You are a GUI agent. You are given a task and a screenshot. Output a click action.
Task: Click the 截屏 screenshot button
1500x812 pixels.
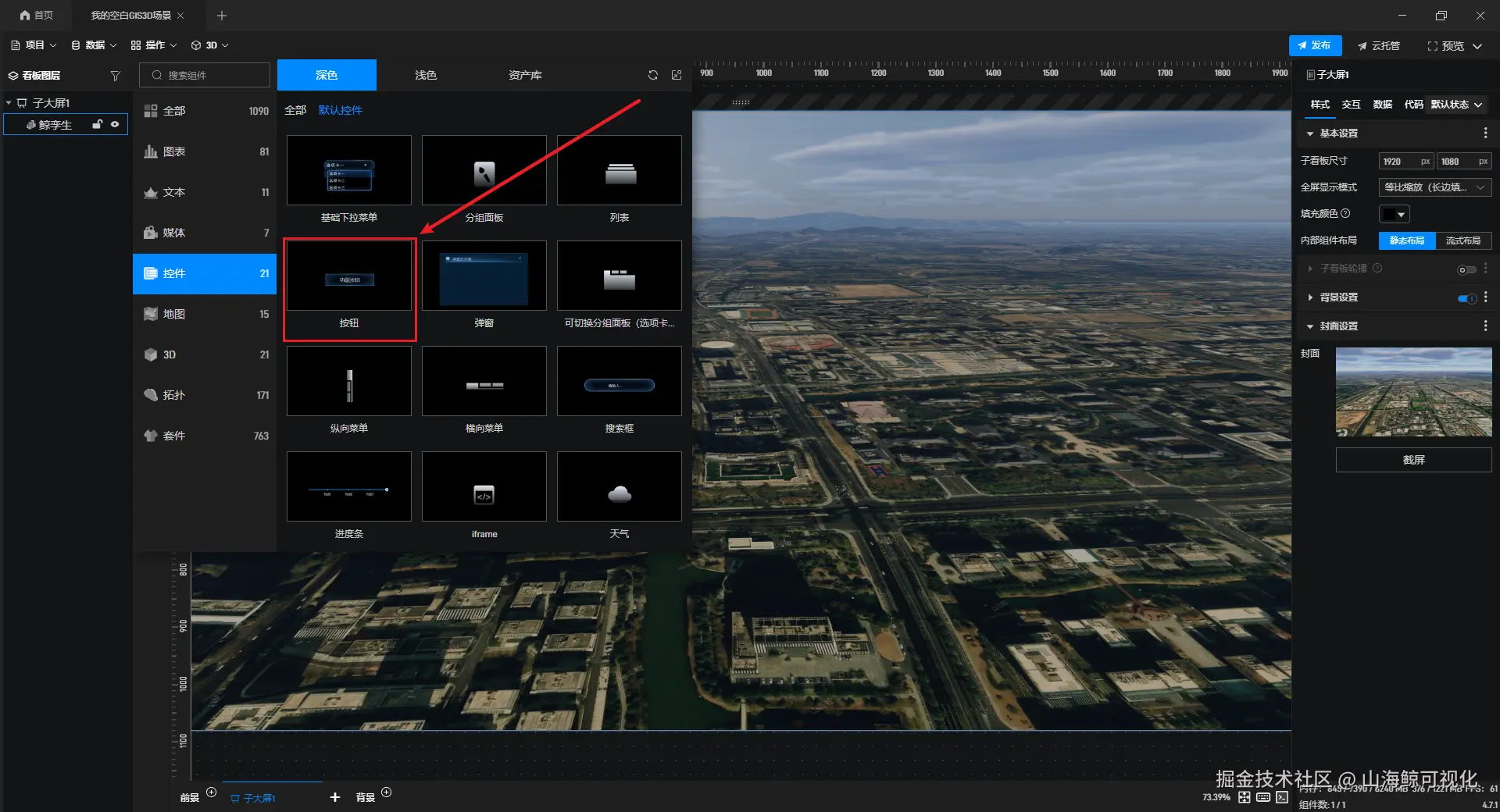click(x=1413, y=460)
